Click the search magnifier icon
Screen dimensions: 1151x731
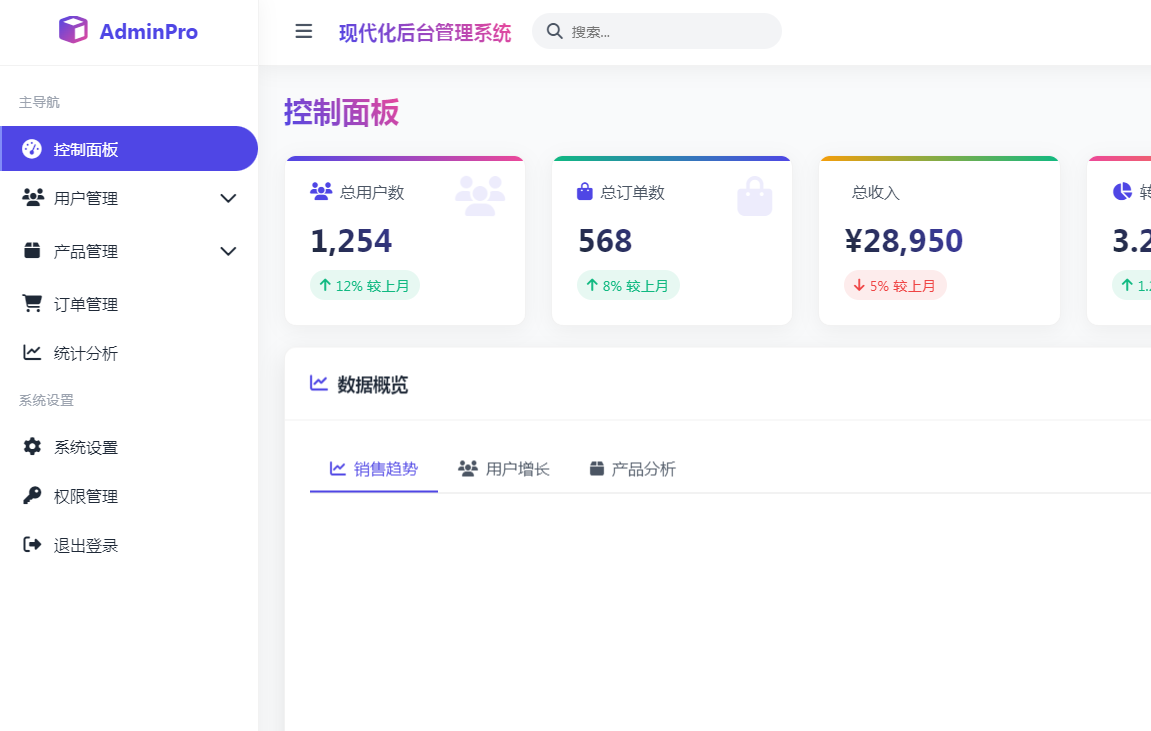click(x=555, y=31)
